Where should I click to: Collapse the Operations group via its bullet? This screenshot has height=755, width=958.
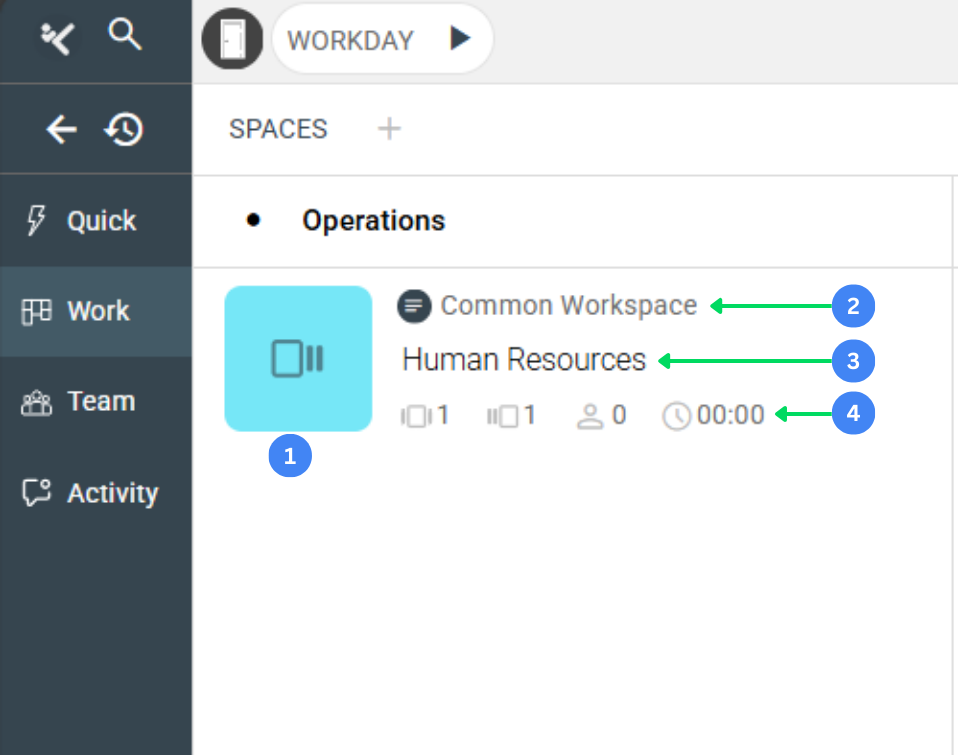pos(253,220)
